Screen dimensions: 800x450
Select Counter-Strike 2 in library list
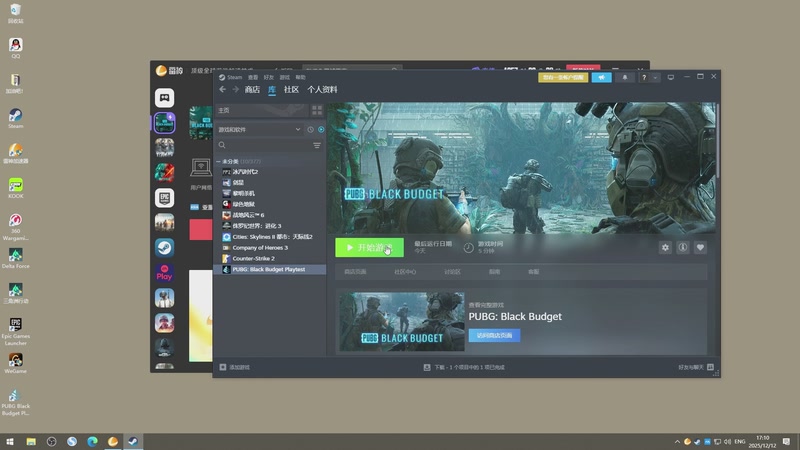click(x=270, y=259)
